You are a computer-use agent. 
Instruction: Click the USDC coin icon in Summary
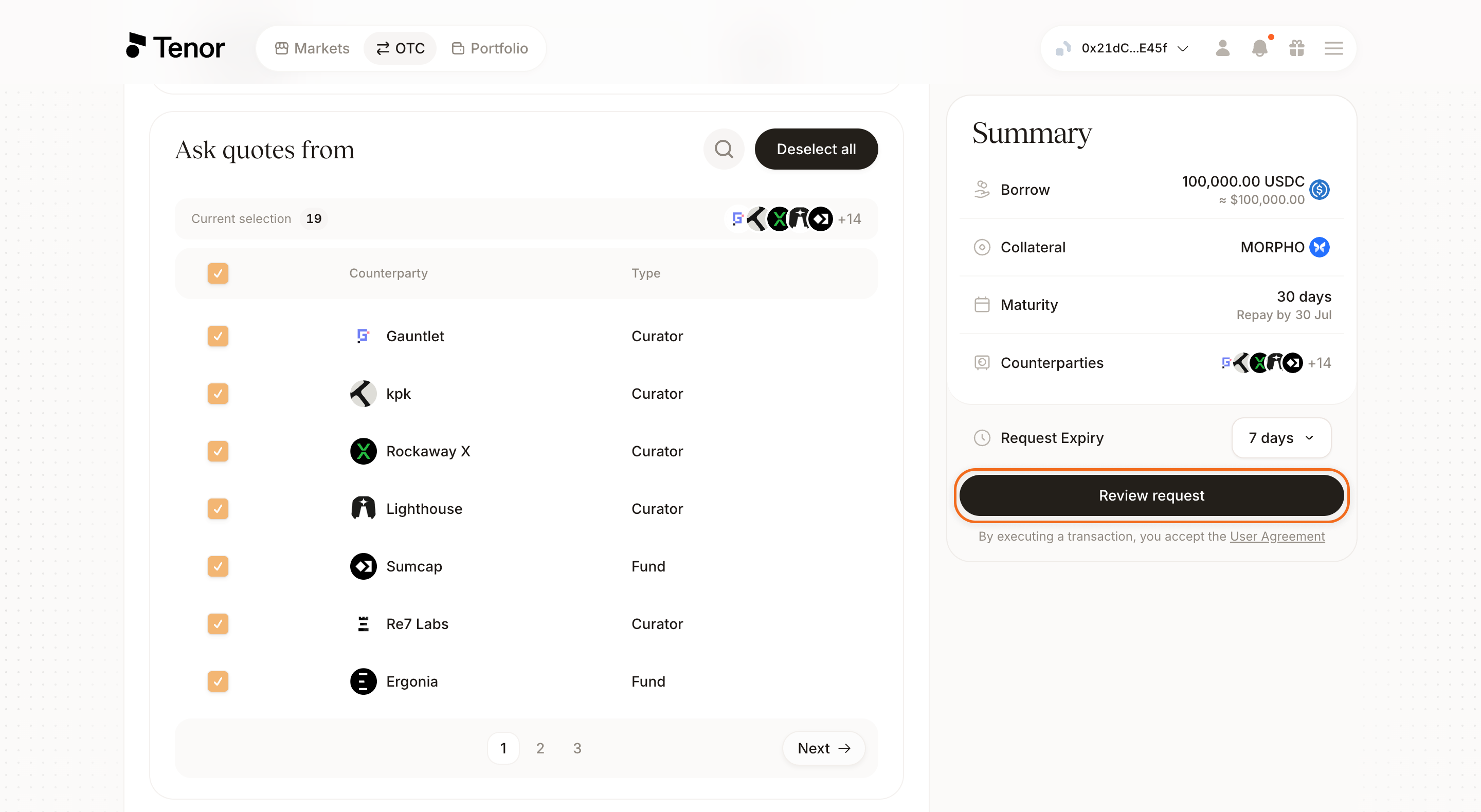coord(1320,190)
